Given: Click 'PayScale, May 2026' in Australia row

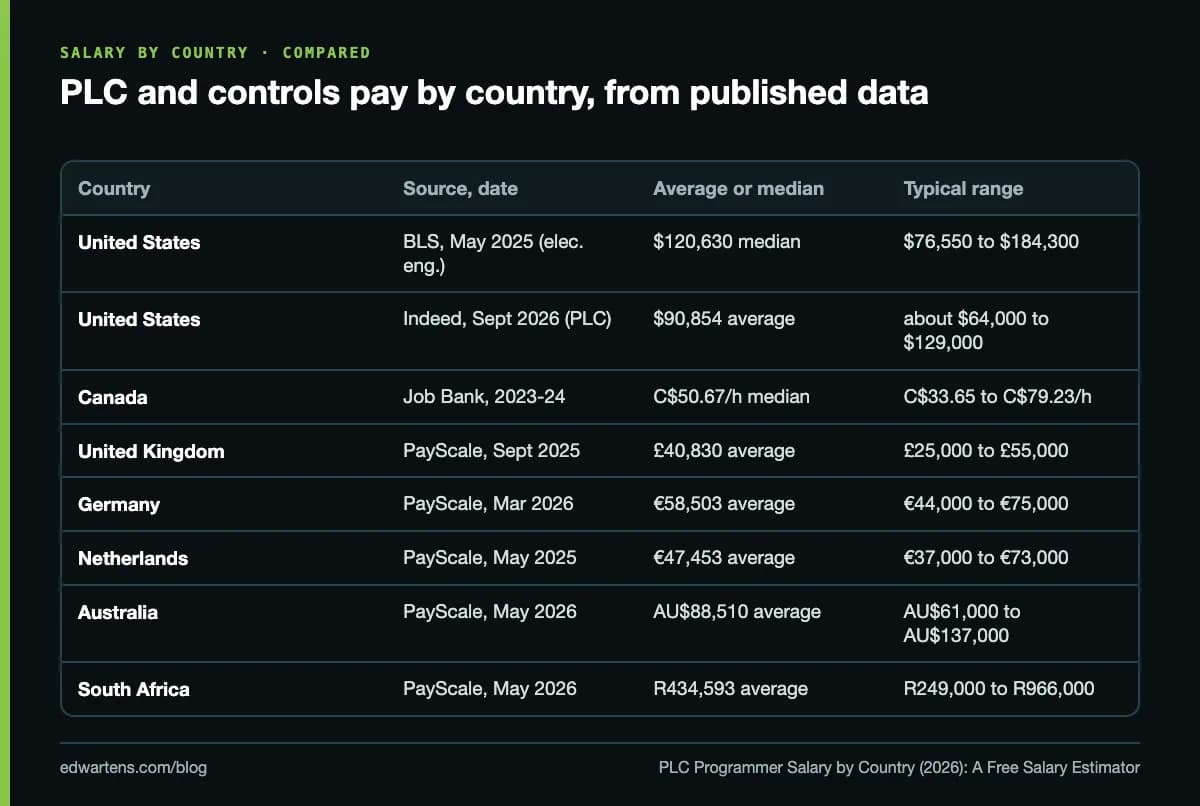Looking at the screenshot, I should pos(490,612).
